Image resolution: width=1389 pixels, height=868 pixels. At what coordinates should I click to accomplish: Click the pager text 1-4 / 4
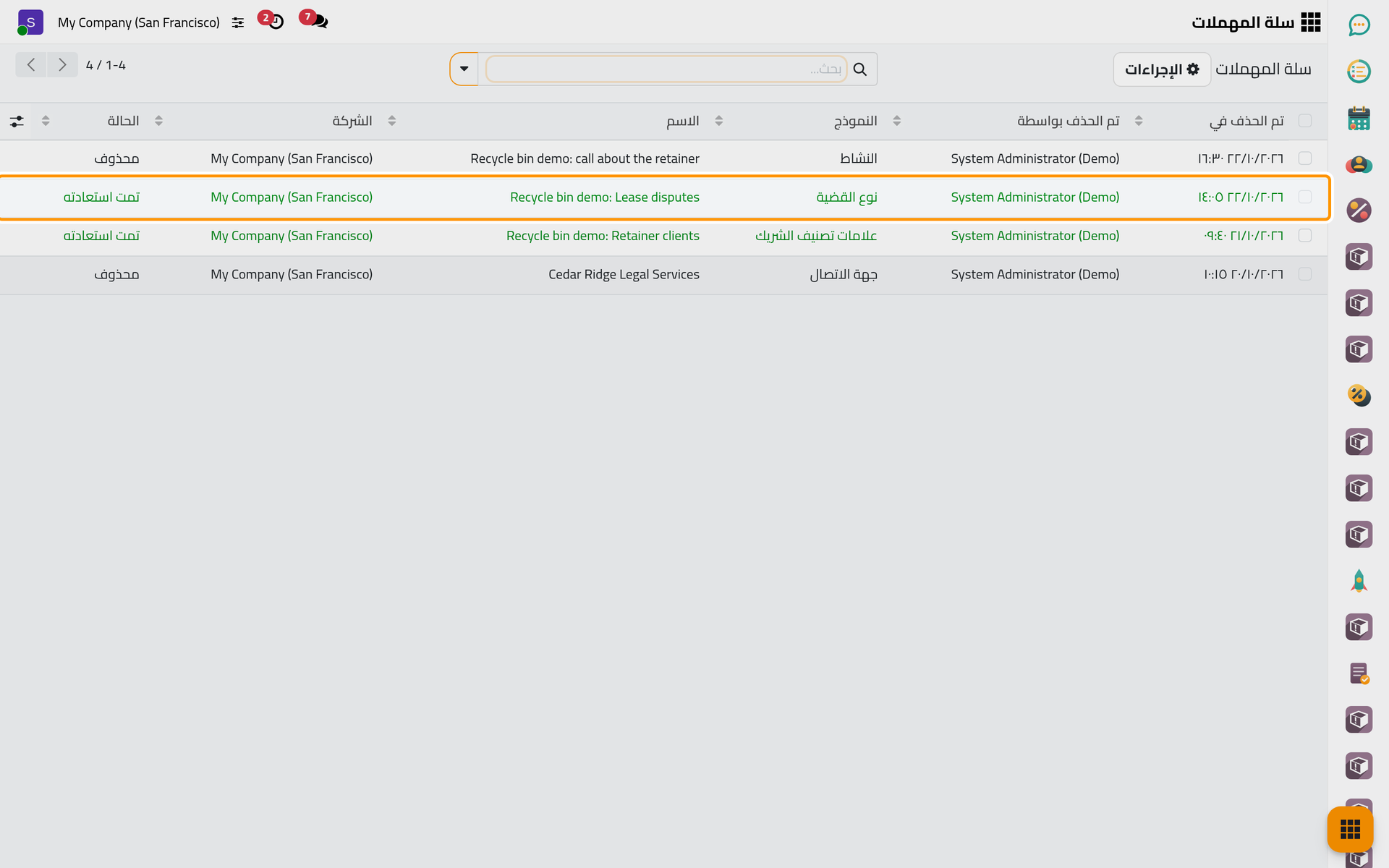coord(106,65)
